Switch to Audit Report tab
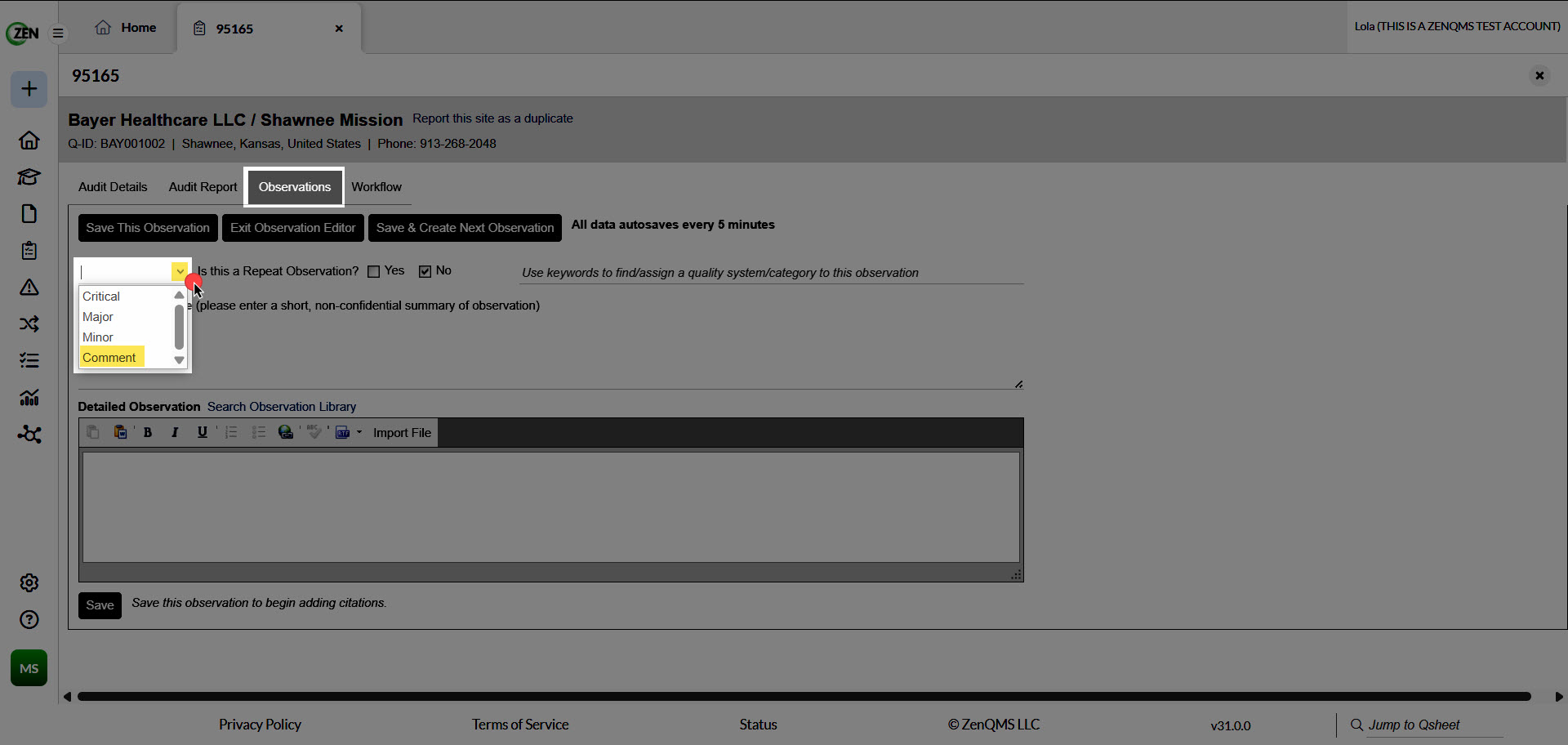The height and width of the screenshot is (745, 1568). coord(203,186)
